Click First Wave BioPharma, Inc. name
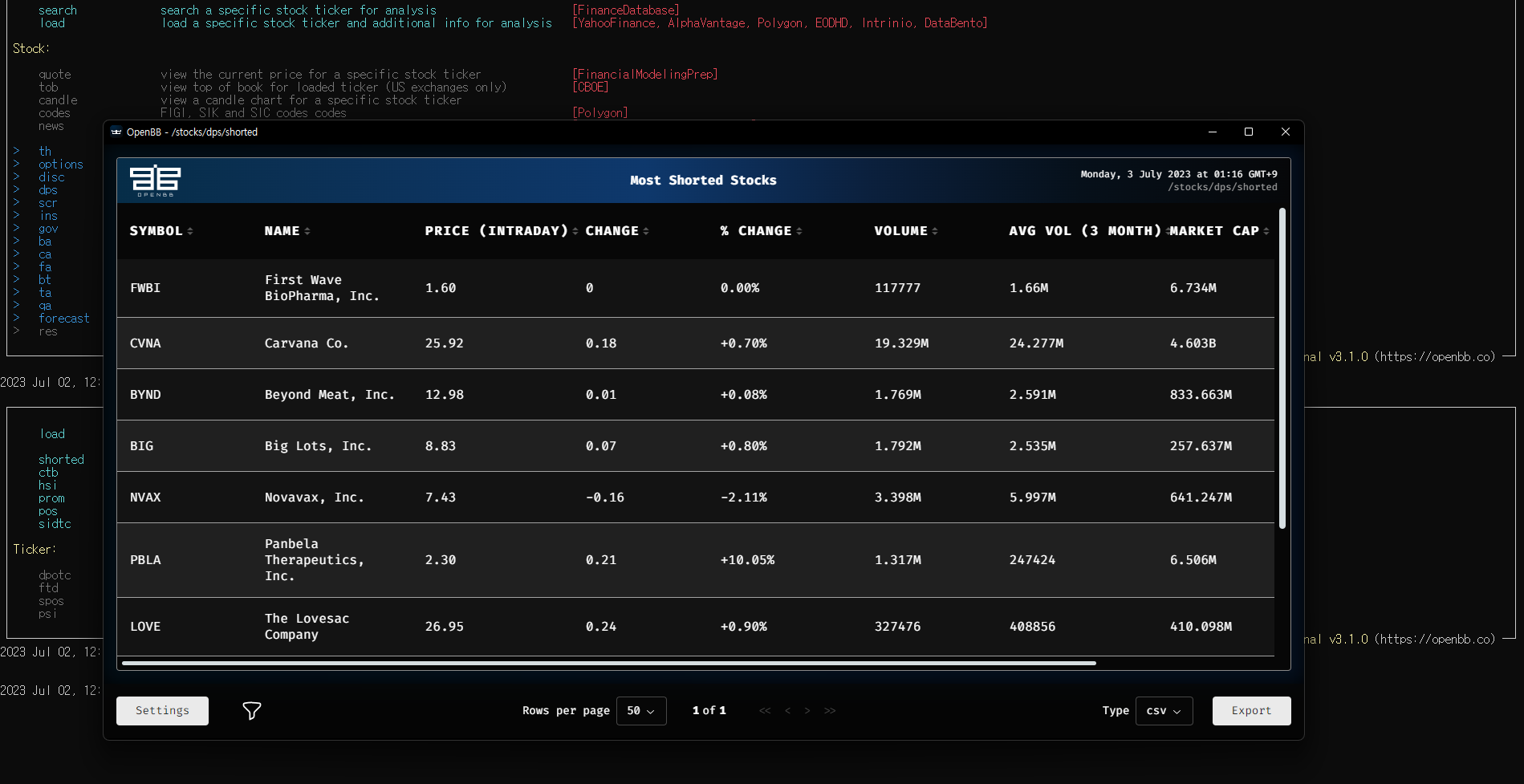Screen dimensions: 1524x784 pos(322,288)
